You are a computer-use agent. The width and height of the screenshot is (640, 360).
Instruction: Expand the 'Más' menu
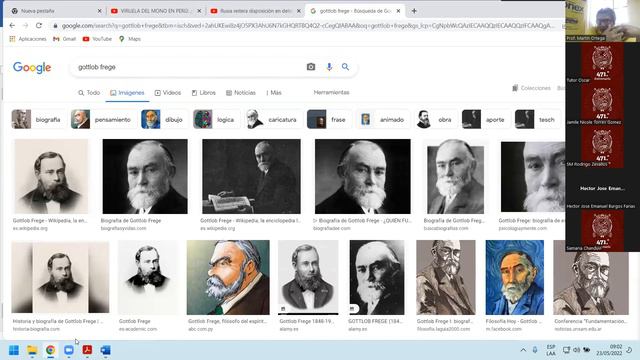(274, 93)
